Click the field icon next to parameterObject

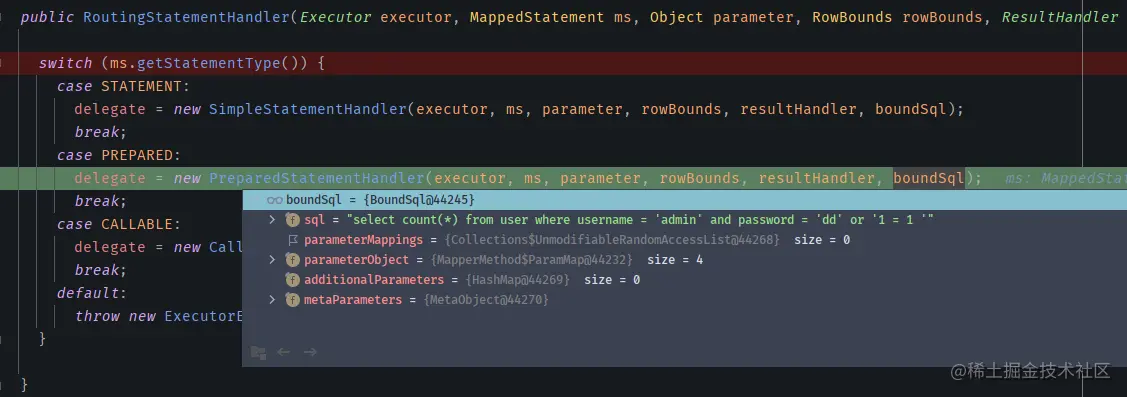(293, 260)
